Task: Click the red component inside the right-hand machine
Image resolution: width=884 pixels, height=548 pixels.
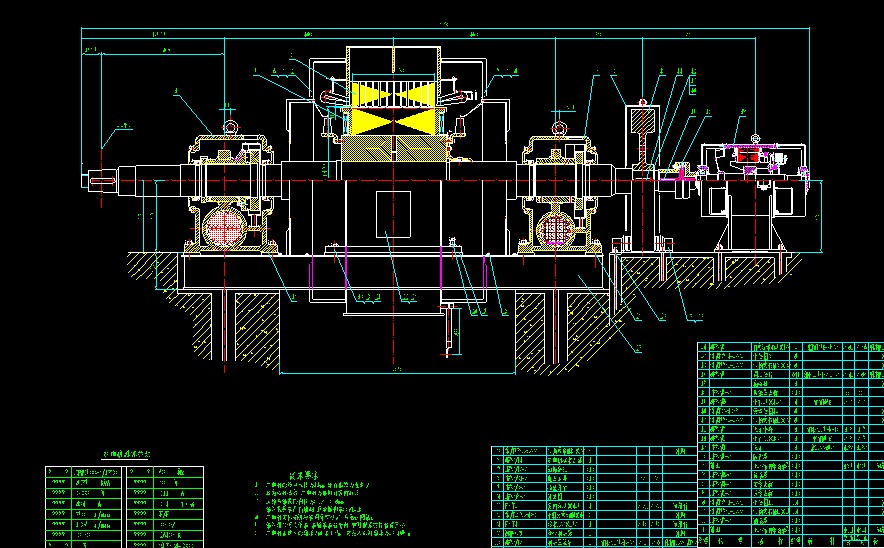Action: pyautogui.click(x=747, y=154)
